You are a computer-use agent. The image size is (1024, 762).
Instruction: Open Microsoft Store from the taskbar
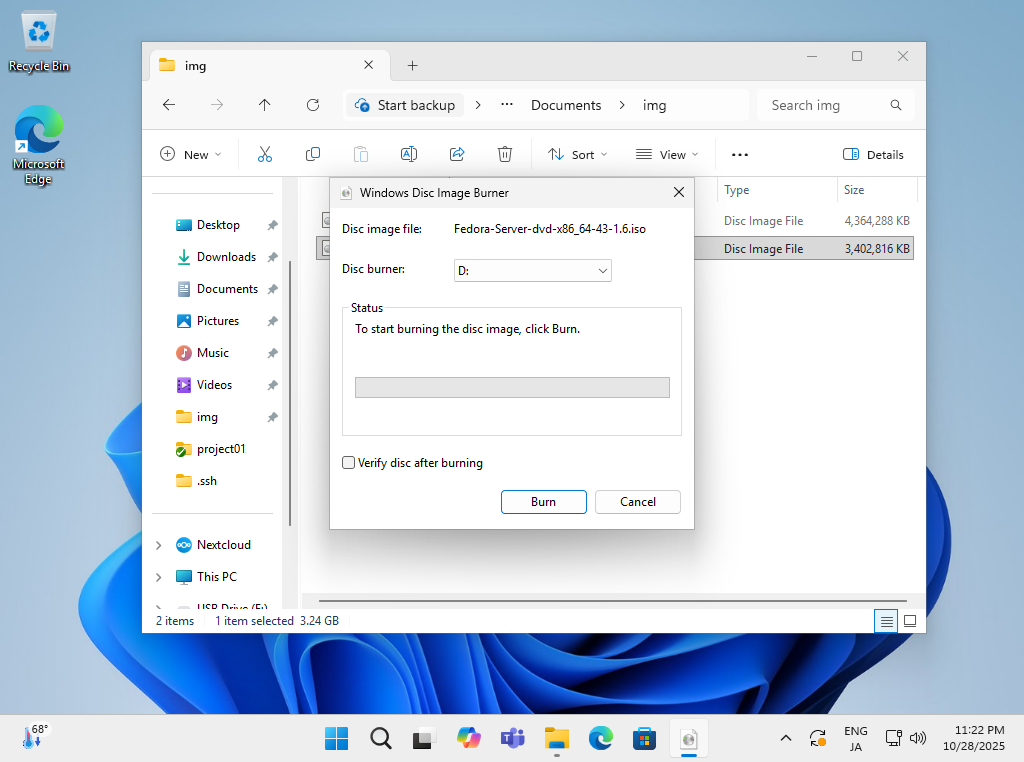[643, 739]
